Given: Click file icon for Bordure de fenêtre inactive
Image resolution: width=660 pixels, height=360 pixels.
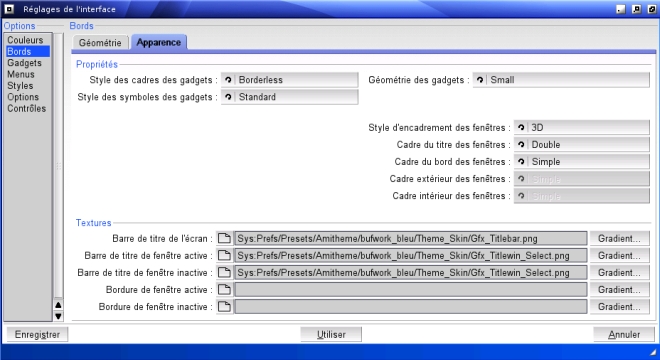Looking at the screenshot, I should 224,307.
